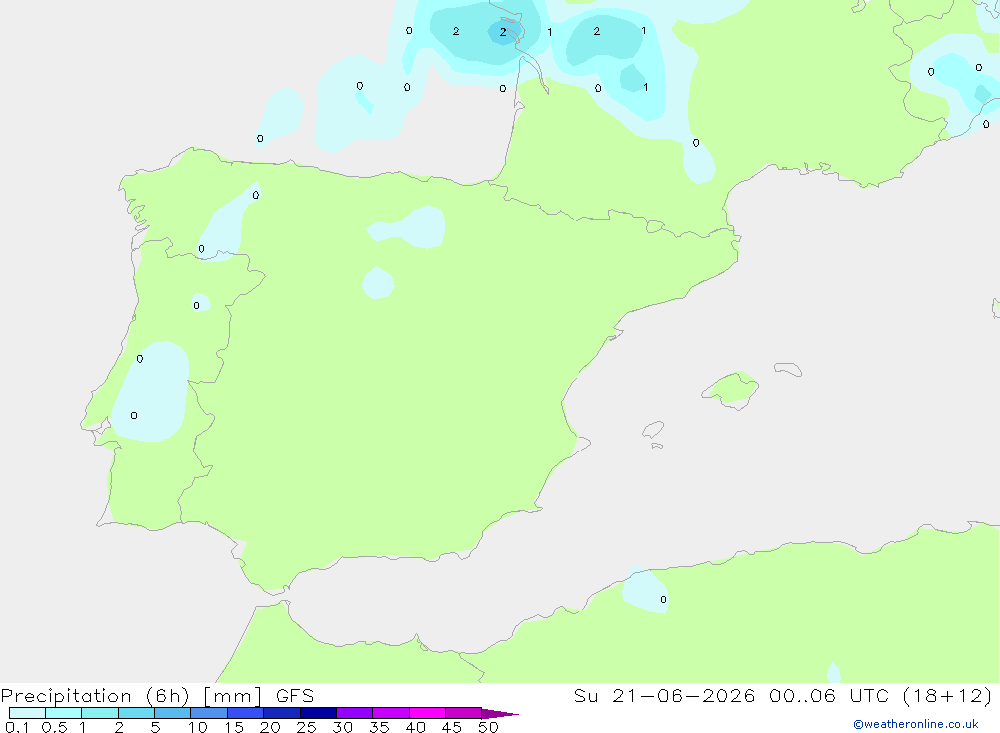Screen dimensions: 1000x733
Task: Pick the 35–40 mm purple legend swatch
Action: 391,713
